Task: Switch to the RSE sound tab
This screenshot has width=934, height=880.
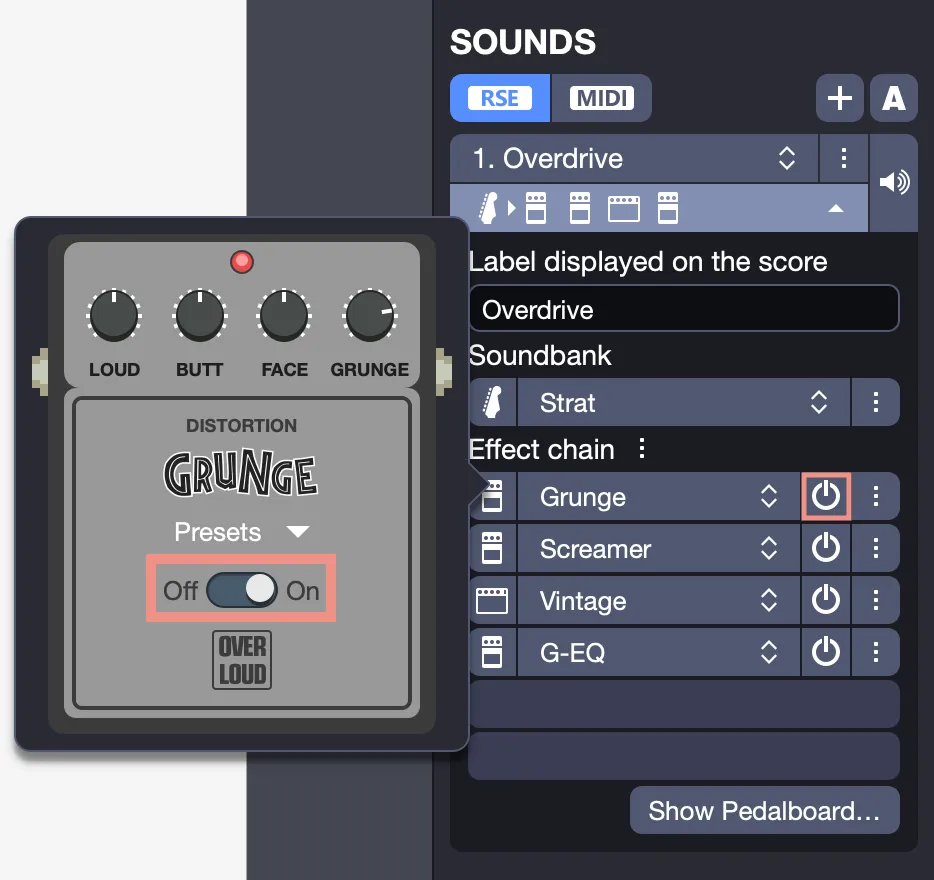Action: tap(500, 98)
